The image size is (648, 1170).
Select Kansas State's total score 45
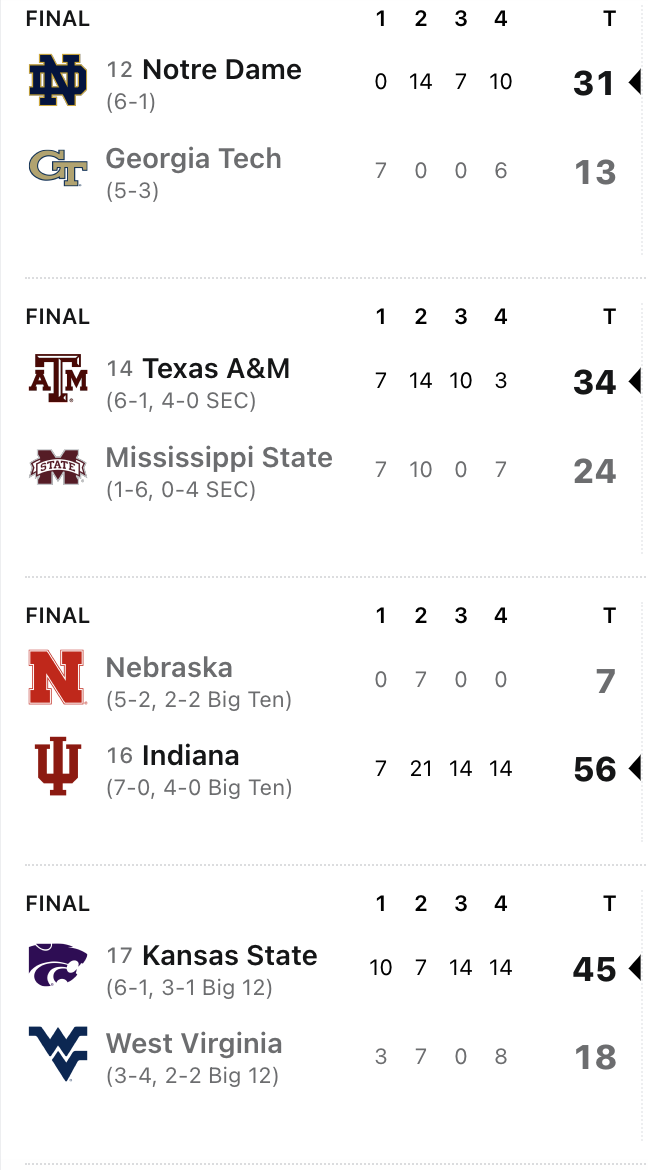pyautogui.click(x=594, y=969)
